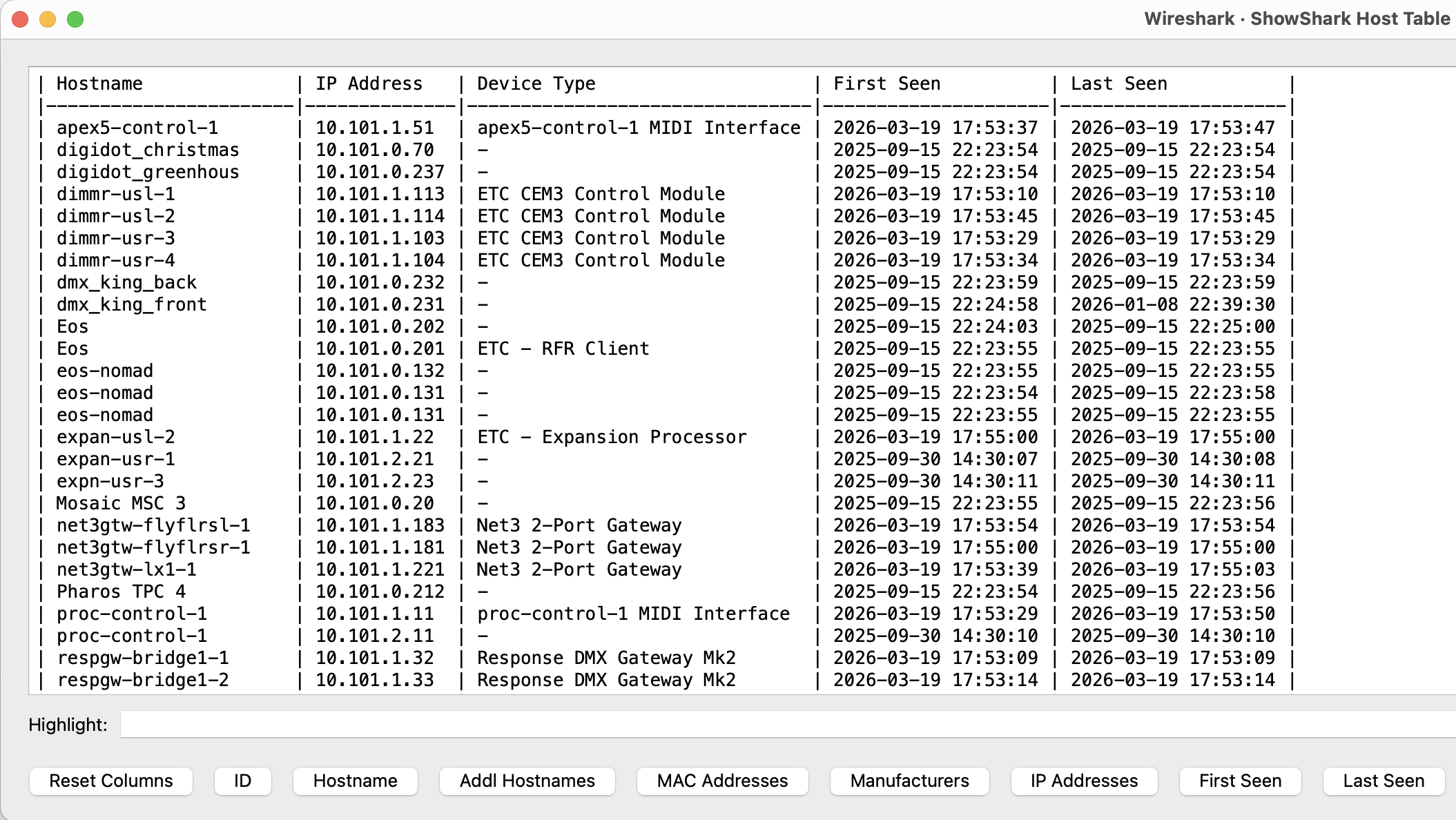The width and height of the screenshot is (1456, 820).
Task: Click the Last Seen column header text
Action: 1119,84
